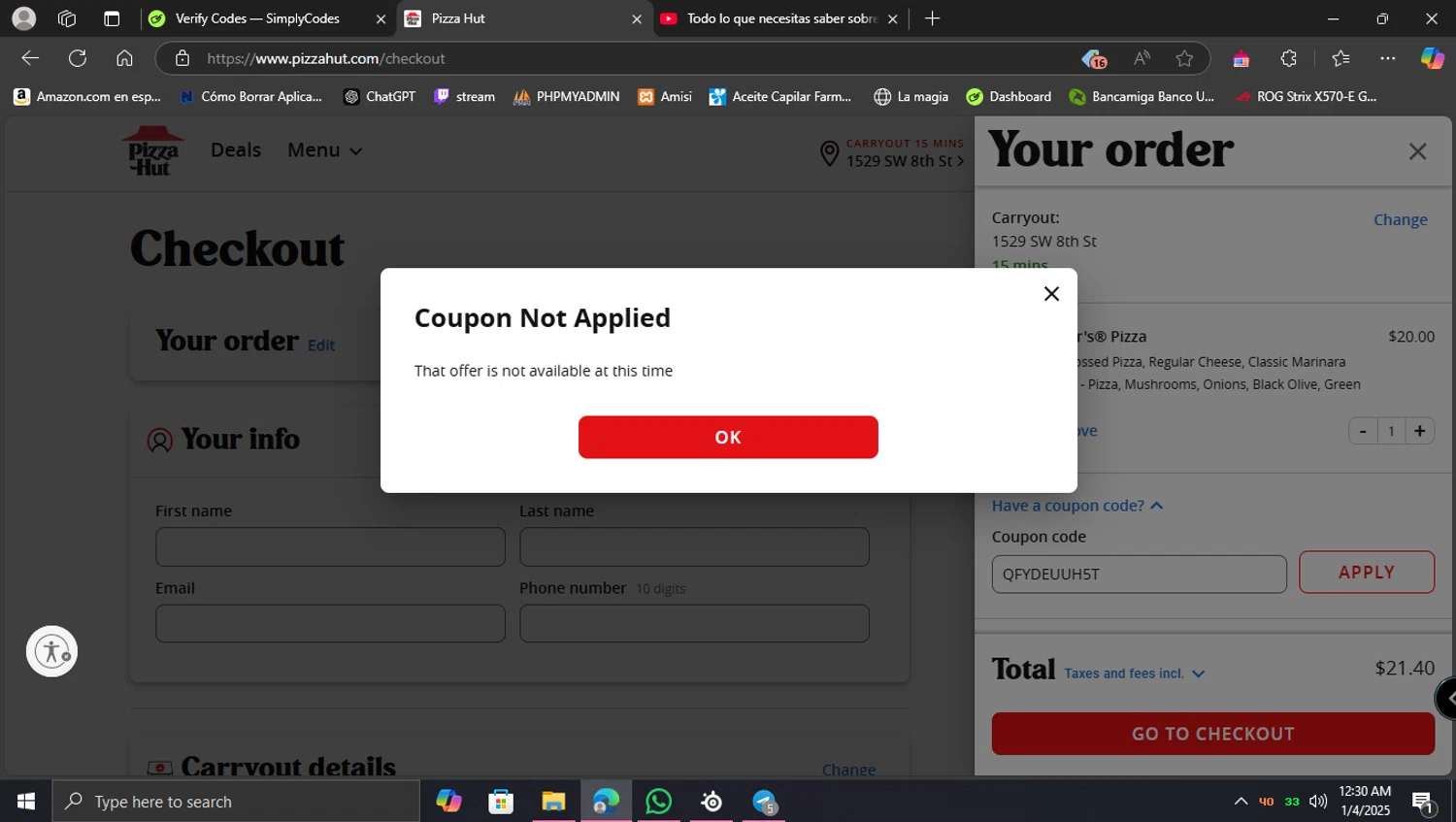Open the Deals page

click(x=236, y=150)
